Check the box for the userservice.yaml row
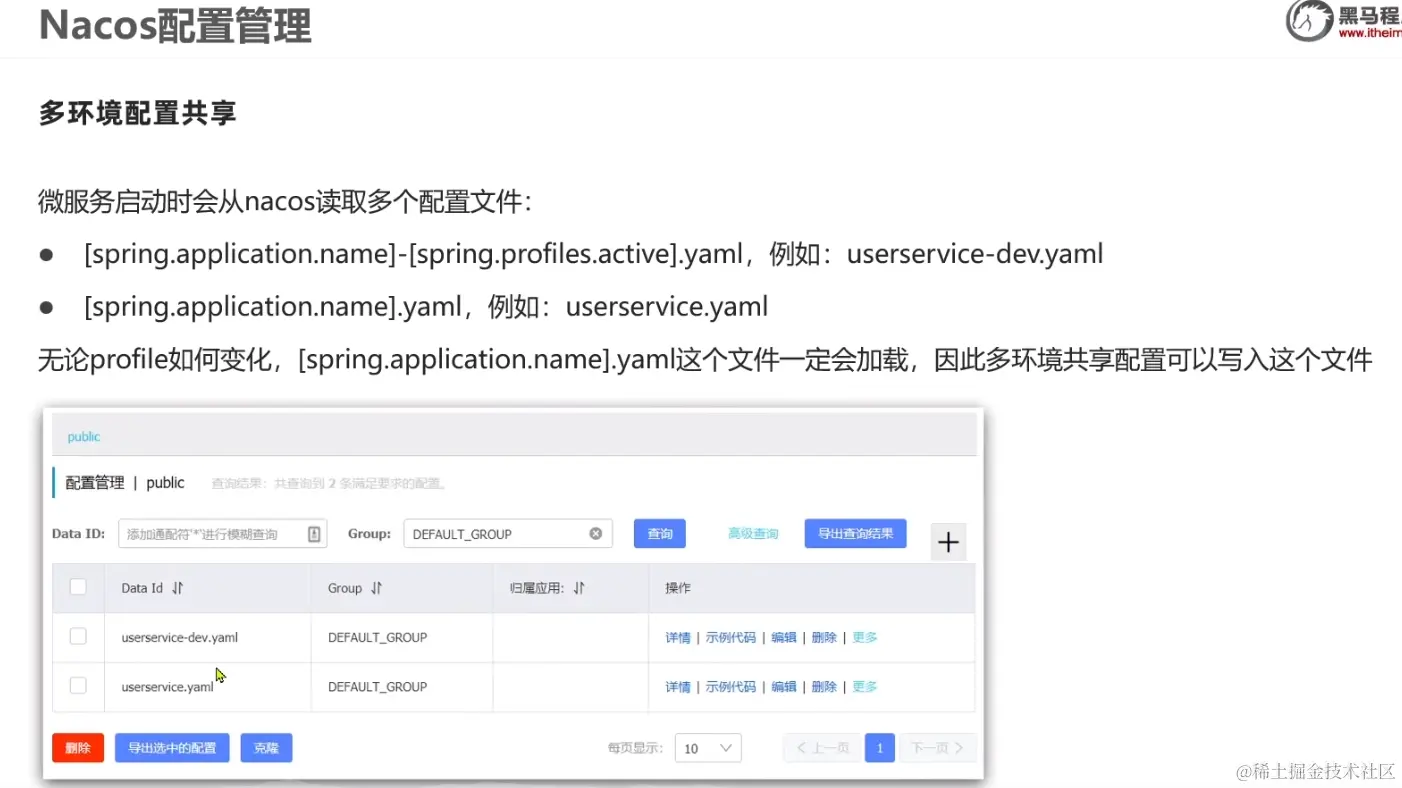 (x=78, y=685)
